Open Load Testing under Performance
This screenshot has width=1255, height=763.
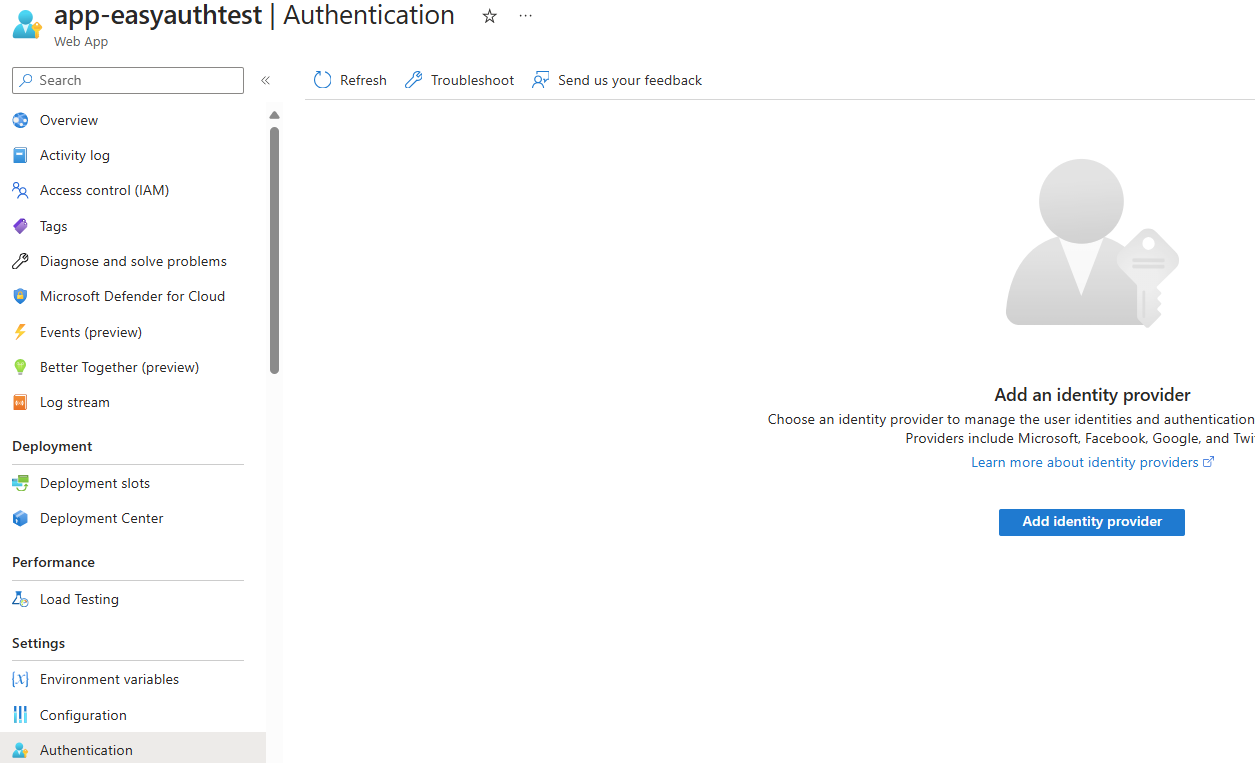[78, 599]
